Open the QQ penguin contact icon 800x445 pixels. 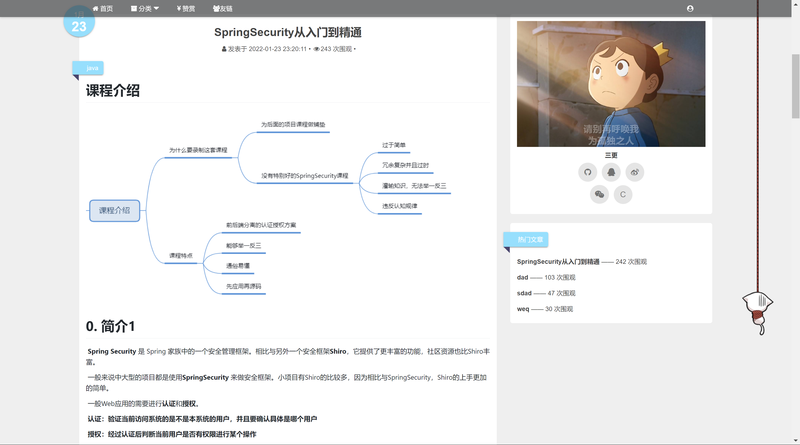click(611, 172)
